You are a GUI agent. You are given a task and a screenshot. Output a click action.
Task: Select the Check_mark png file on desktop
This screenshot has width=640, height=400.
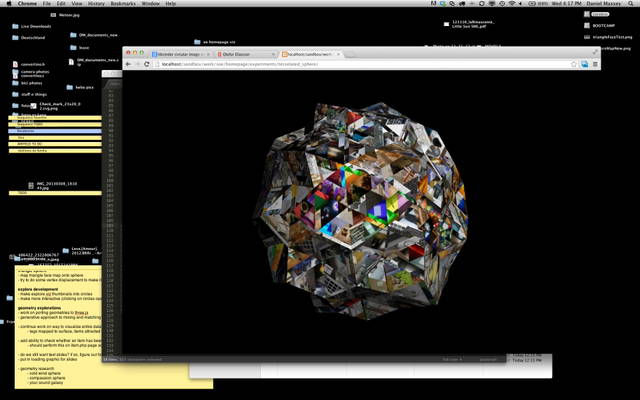(x=56, y=106)
